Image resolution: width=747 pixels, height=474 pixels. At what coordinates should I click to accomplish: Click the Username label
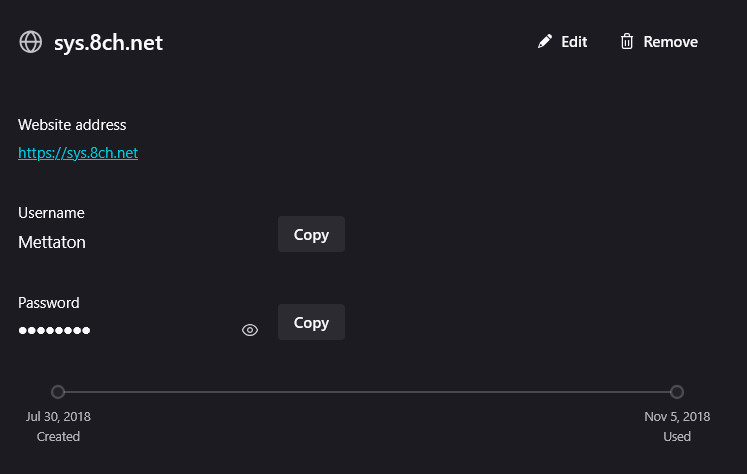(51, 213)
